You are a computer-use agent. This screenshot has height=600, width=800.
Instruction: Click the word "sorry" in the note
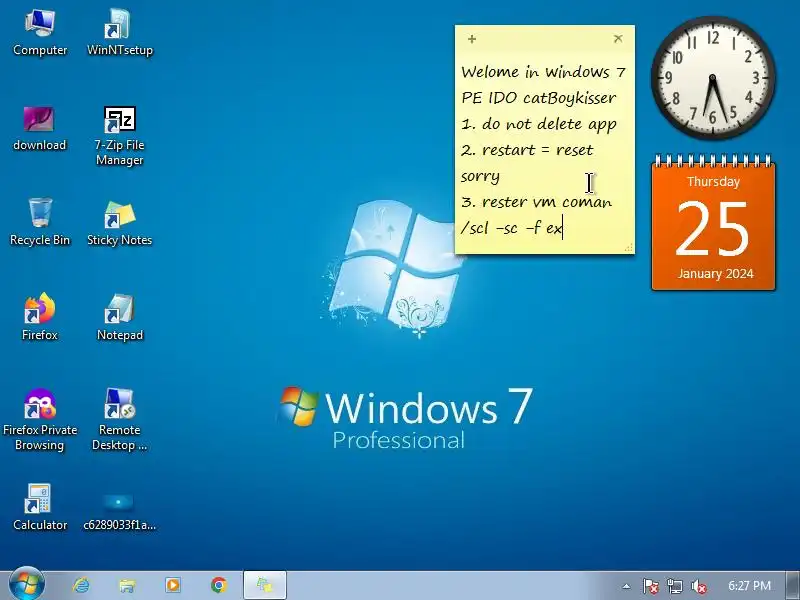480,177
